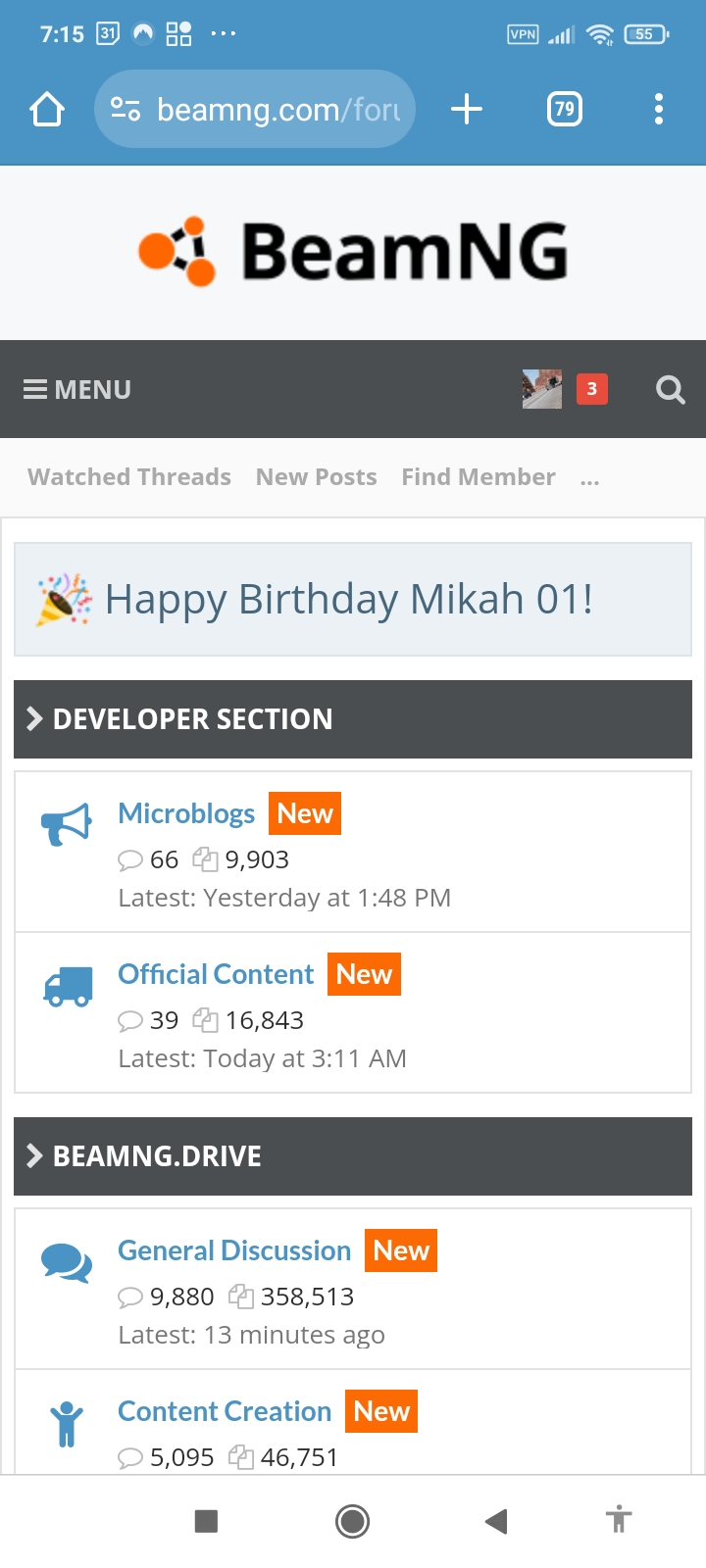The image size is (706, 1568).
Task: Open forum search with the magnifier icon
Action: (x=671, y=390)
